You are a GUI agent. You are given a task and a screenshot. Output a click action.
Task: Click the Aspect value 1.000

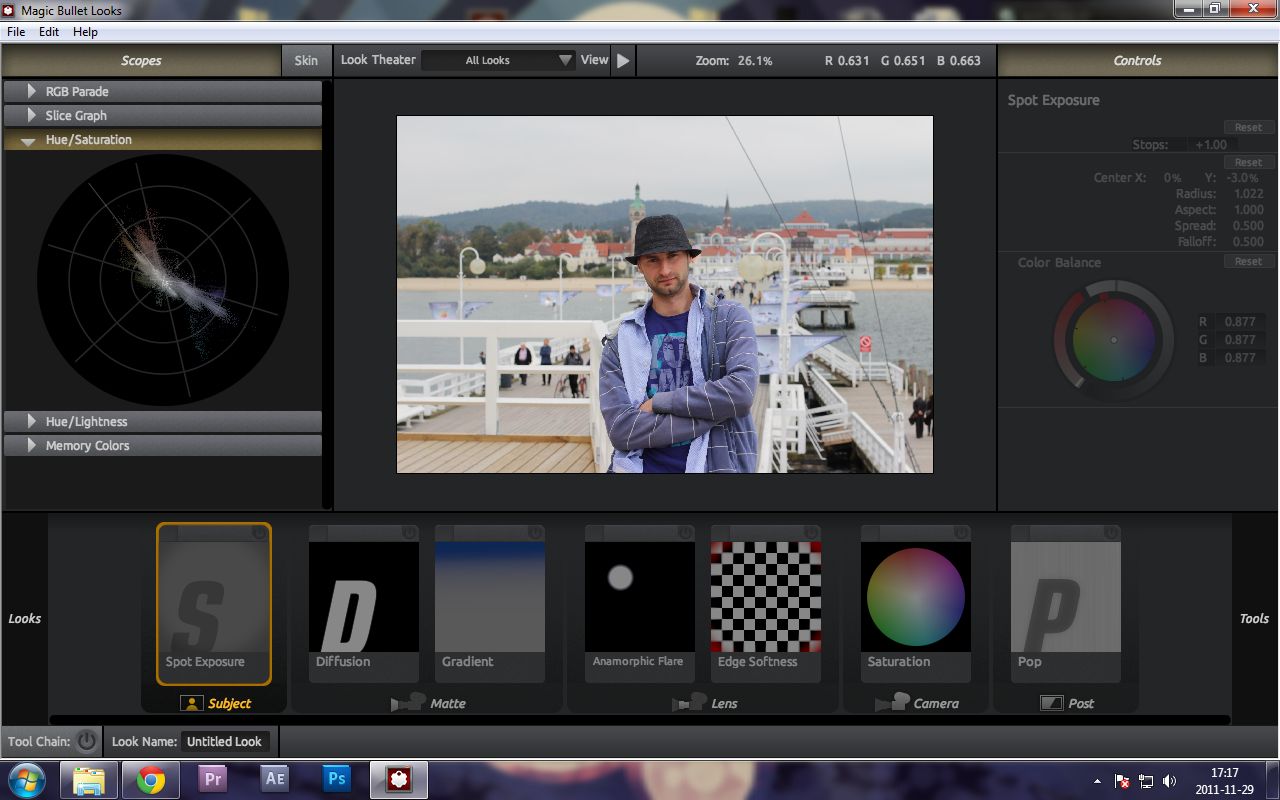pyautogui.click(x=1248, y=209)
